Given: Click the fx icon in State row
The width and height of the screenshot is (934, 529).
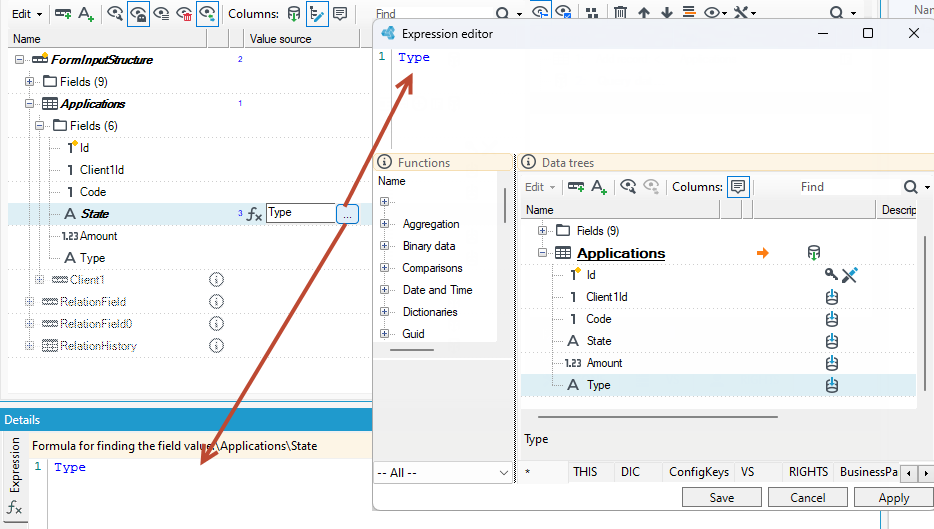Looking at the screenshot, I should click(254, 214).
